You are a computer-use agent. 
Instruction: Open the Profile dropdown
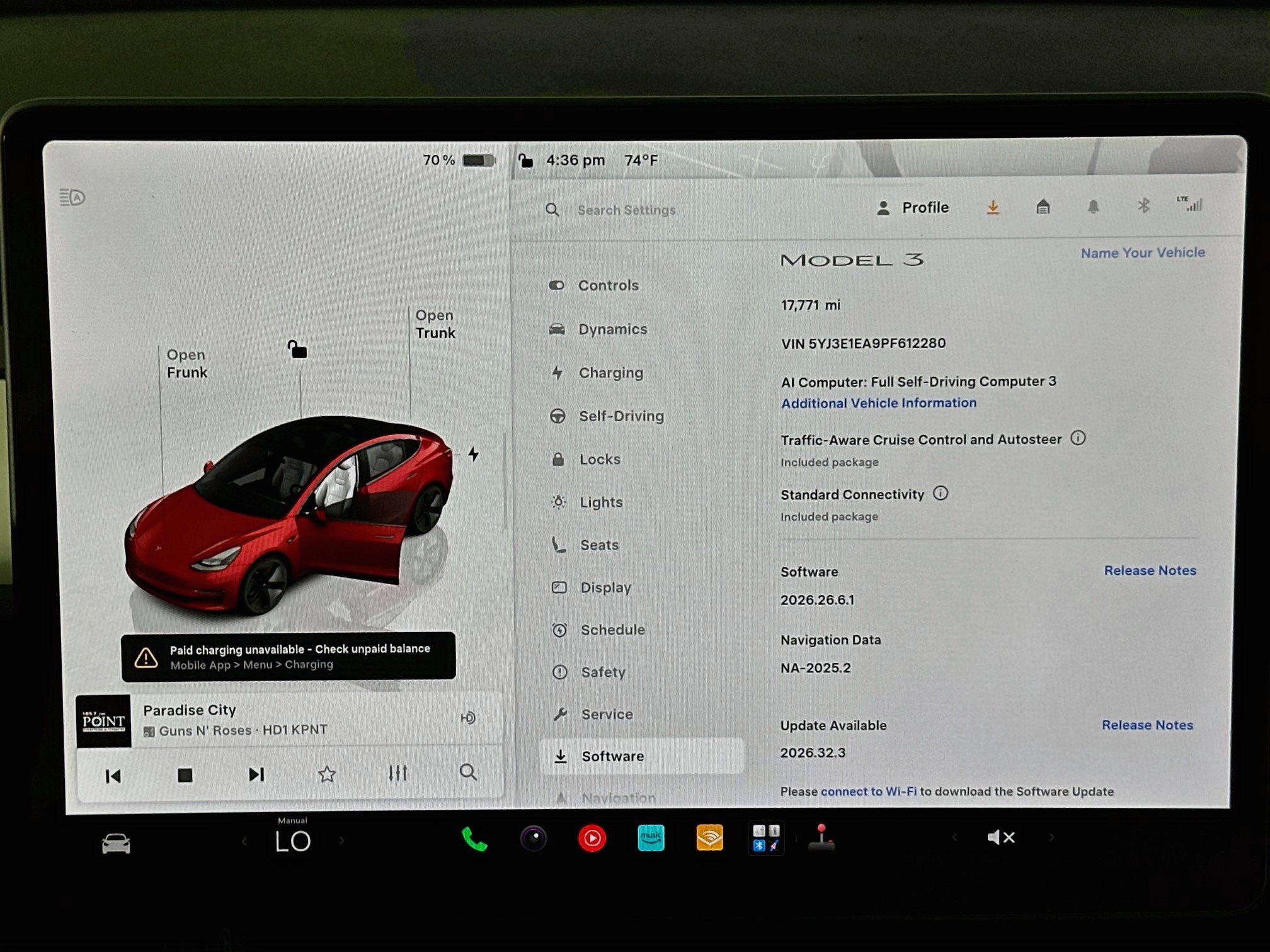[x=912, y=208]
